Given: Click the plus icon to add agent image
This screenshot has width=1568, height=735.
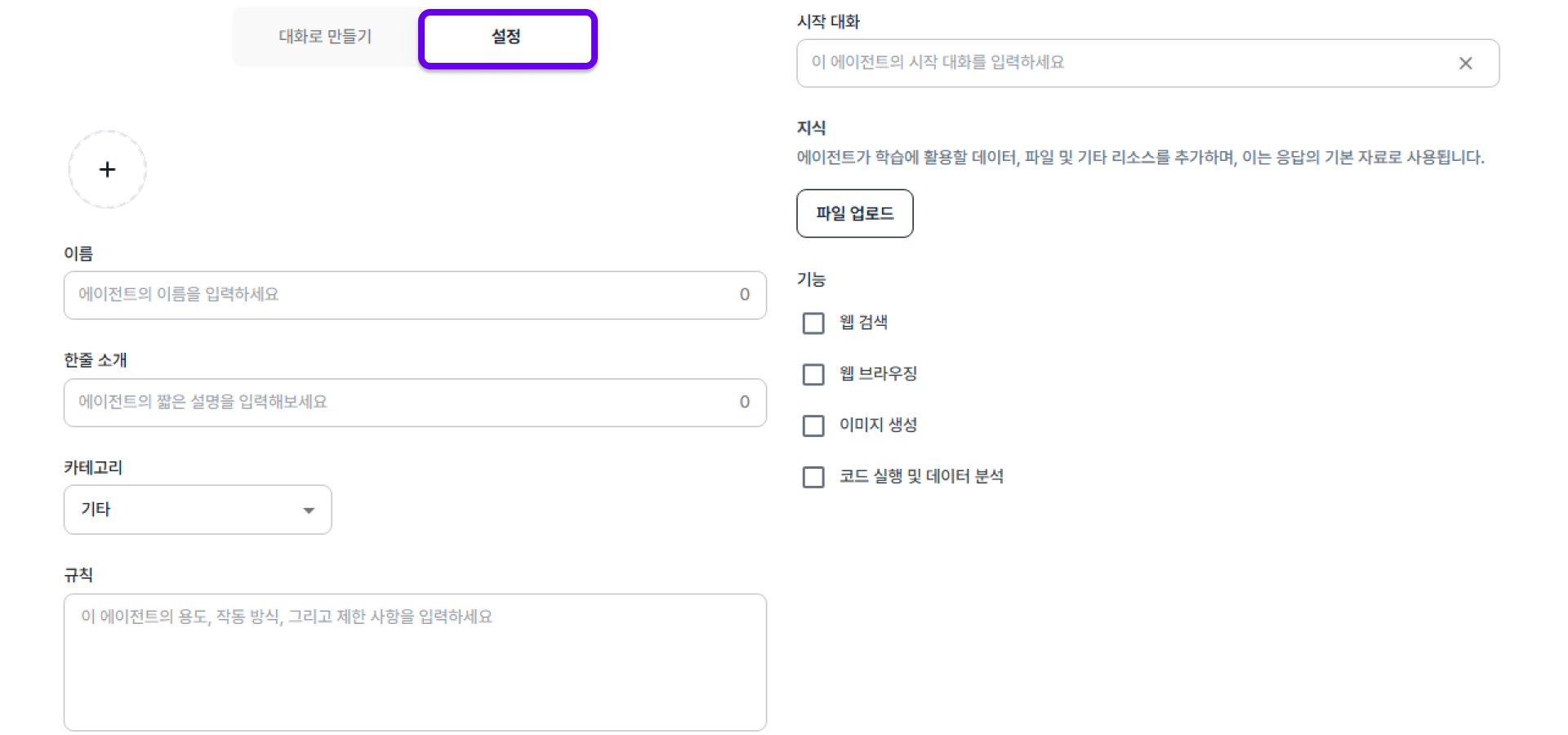Looking at the screenshot, I should (107, 169).
